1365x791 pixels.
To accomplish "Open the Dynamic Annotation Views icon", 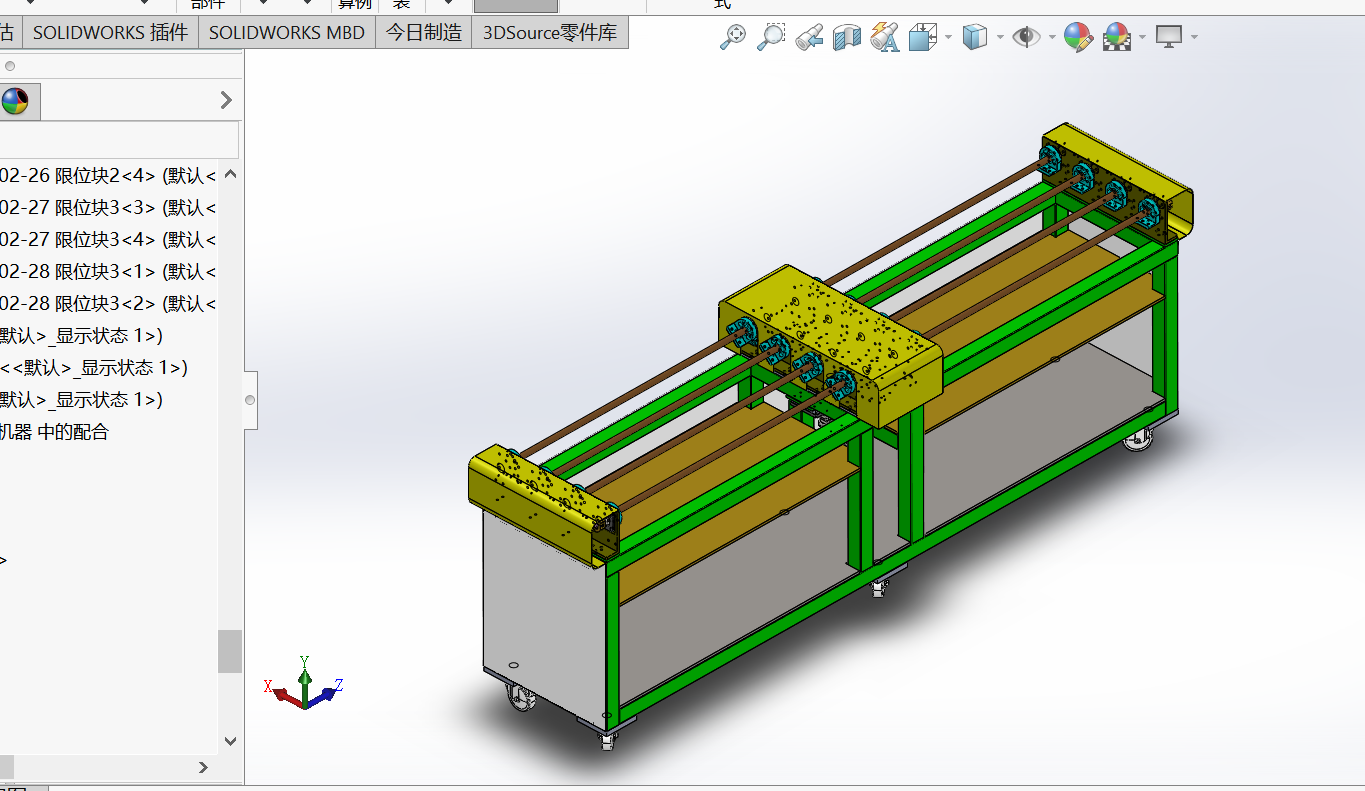I will click(x=884, y=37).
